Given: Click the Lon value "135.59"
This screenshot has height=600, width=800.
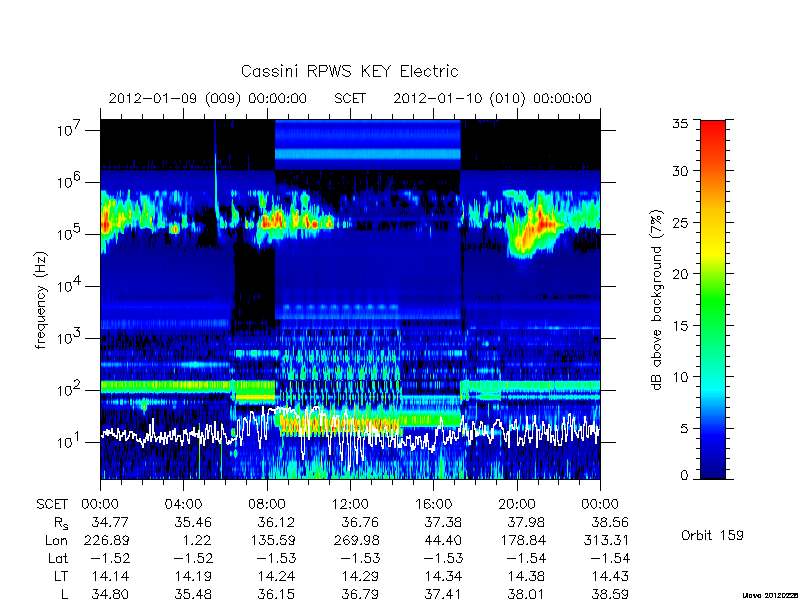Looking at the screenshot, I should [272, 540].
